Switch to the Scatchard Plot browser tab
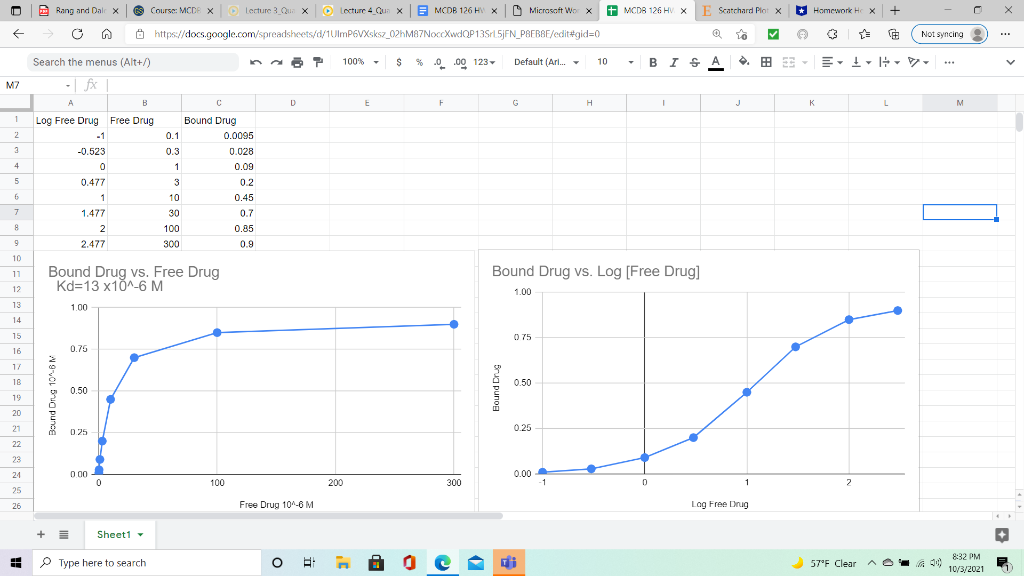The height and width of the screenshot is (576, 1024). coord(742,10)
